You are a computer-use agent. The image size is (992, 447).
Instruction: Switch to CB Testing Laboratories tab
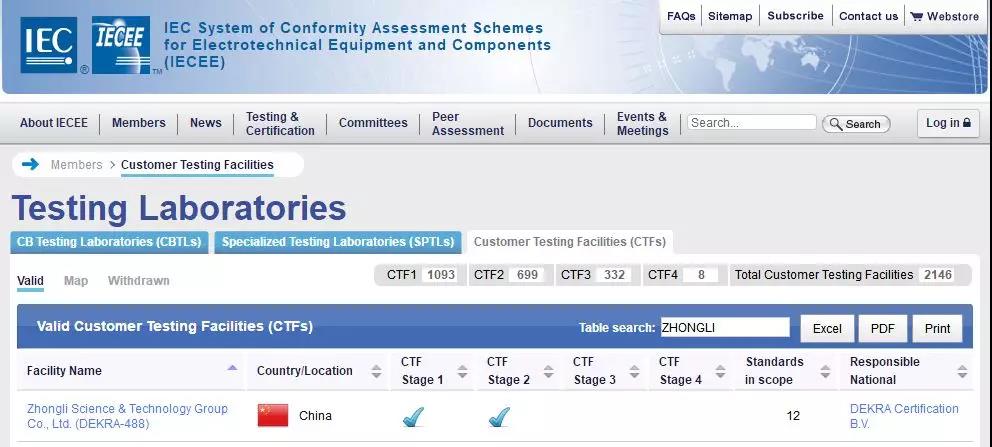click(x=109, y=242)
